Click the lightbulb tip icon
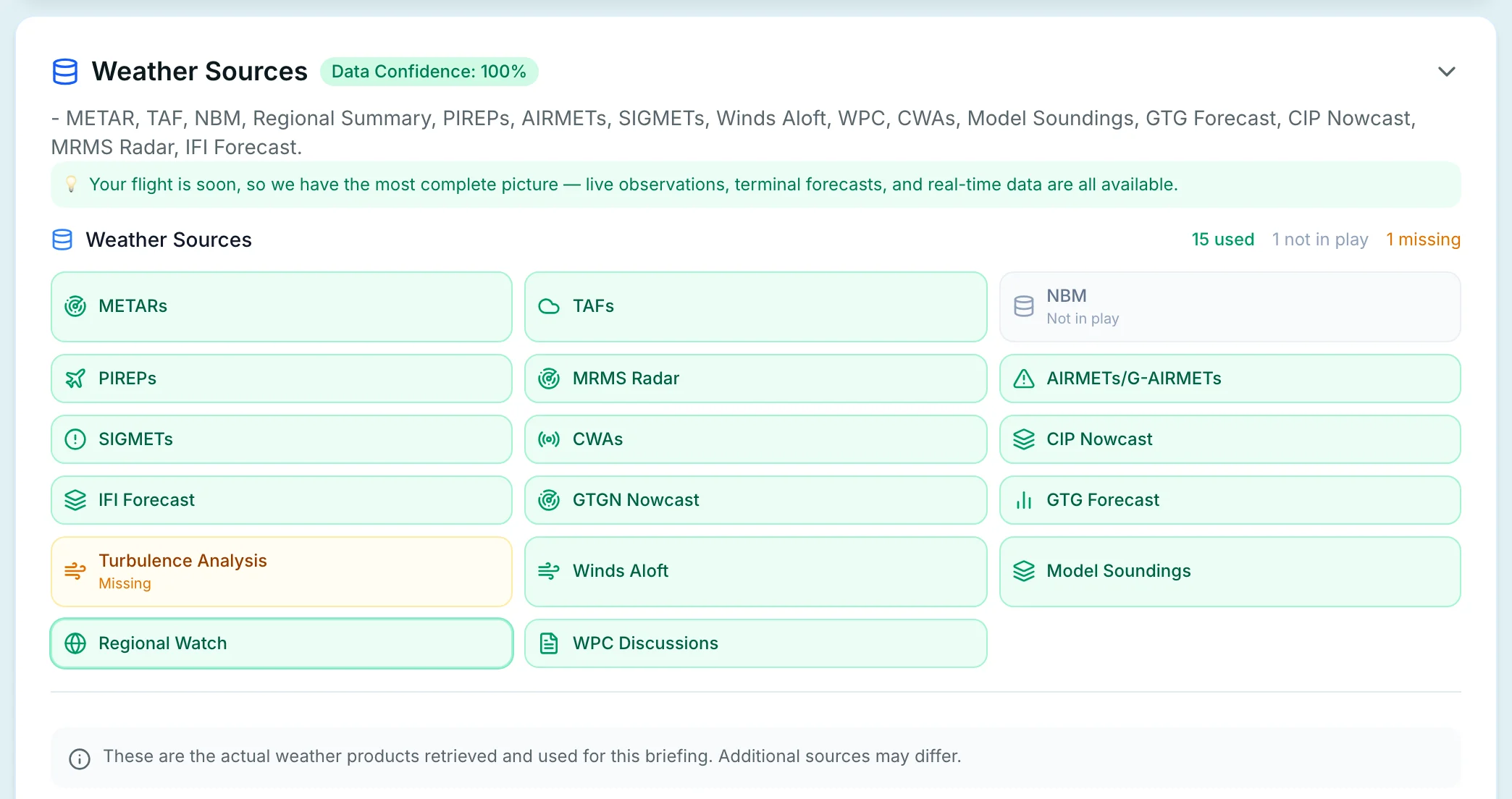Image resolution: width=1512 pixels, height=799 pixels. pyautogui.click(x=71, y=184)
